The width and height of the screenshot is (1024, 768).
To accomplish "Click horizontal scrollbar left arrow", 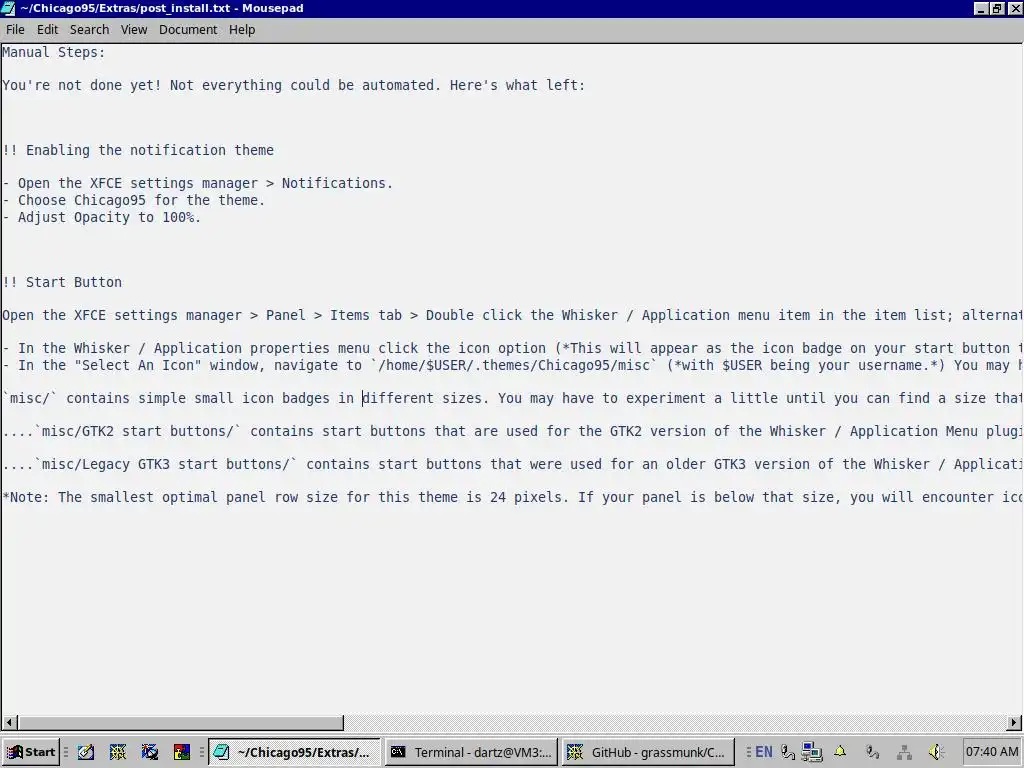I will pos(9,722).
